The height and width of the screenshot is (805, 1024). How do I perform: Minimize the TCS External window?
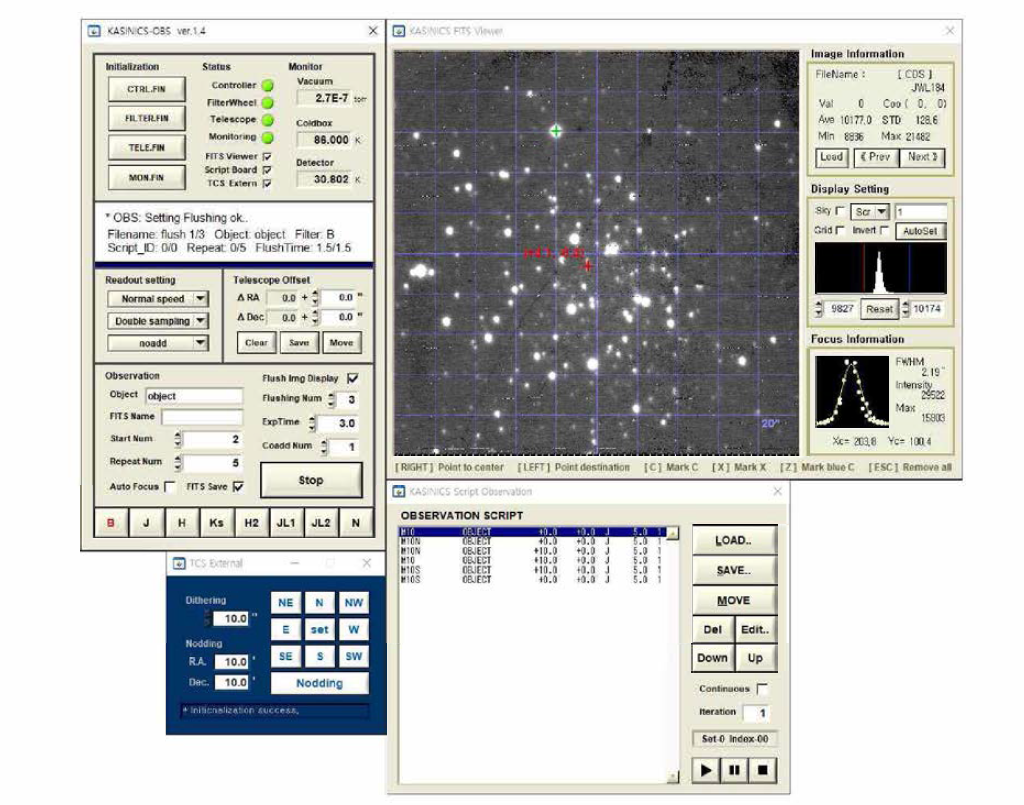[x=295, y=563]
